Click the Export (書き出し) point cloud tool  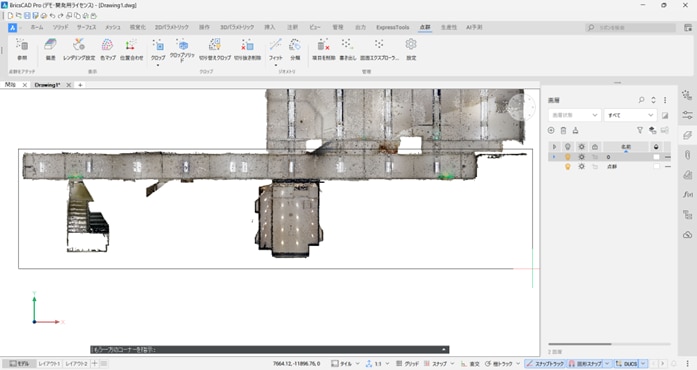(x=347, y=49)
